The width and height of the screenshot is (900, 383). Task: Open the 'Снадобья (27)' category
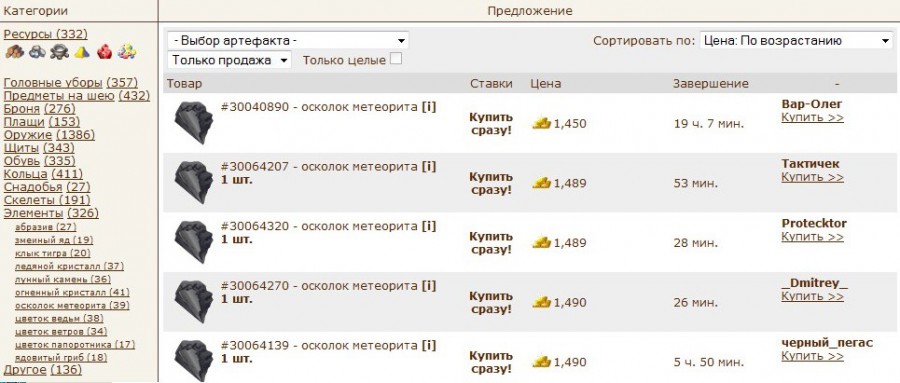[x=47, y=187]
